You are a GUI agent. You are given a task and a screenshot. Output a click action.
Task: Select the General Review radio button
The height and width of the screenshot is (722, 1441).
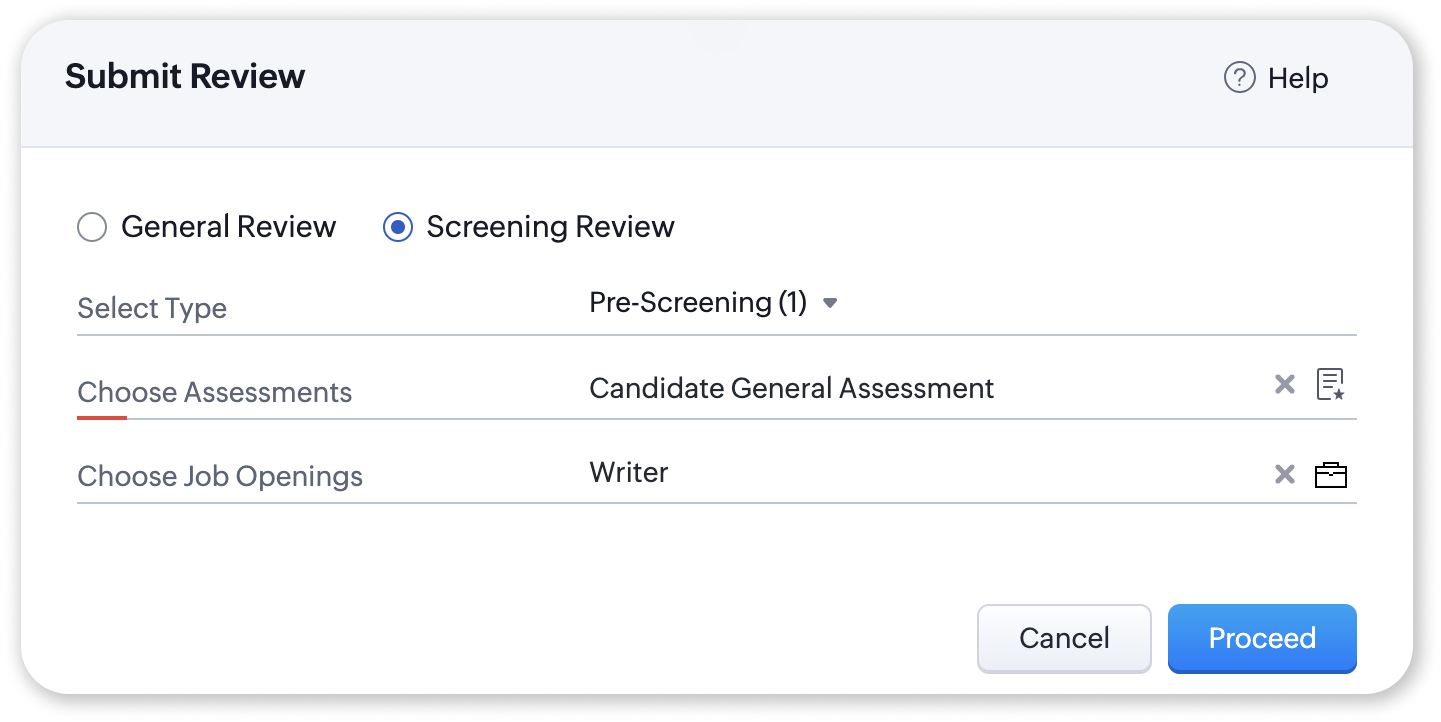tap(92, 228)
